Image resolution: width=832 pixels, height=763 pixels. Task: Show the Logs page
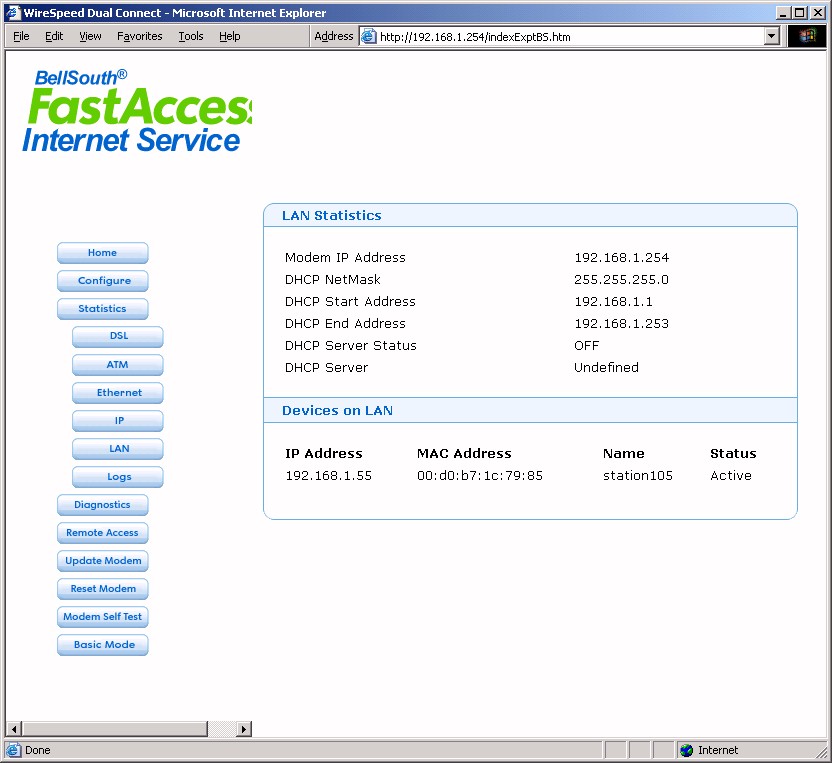[x=118, y=477]
